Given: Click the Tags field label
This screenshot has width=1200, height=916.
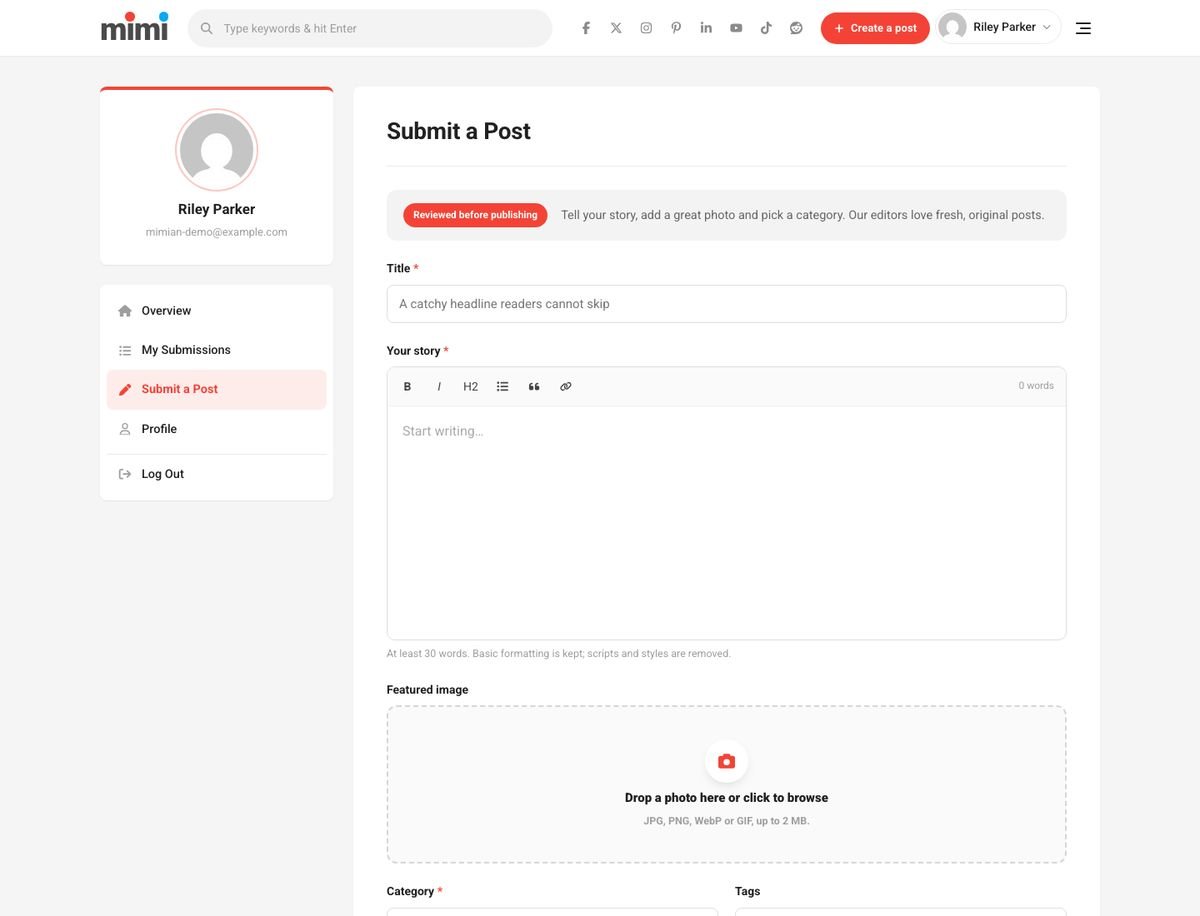Looking at the screenshot, I should [748, 891].
